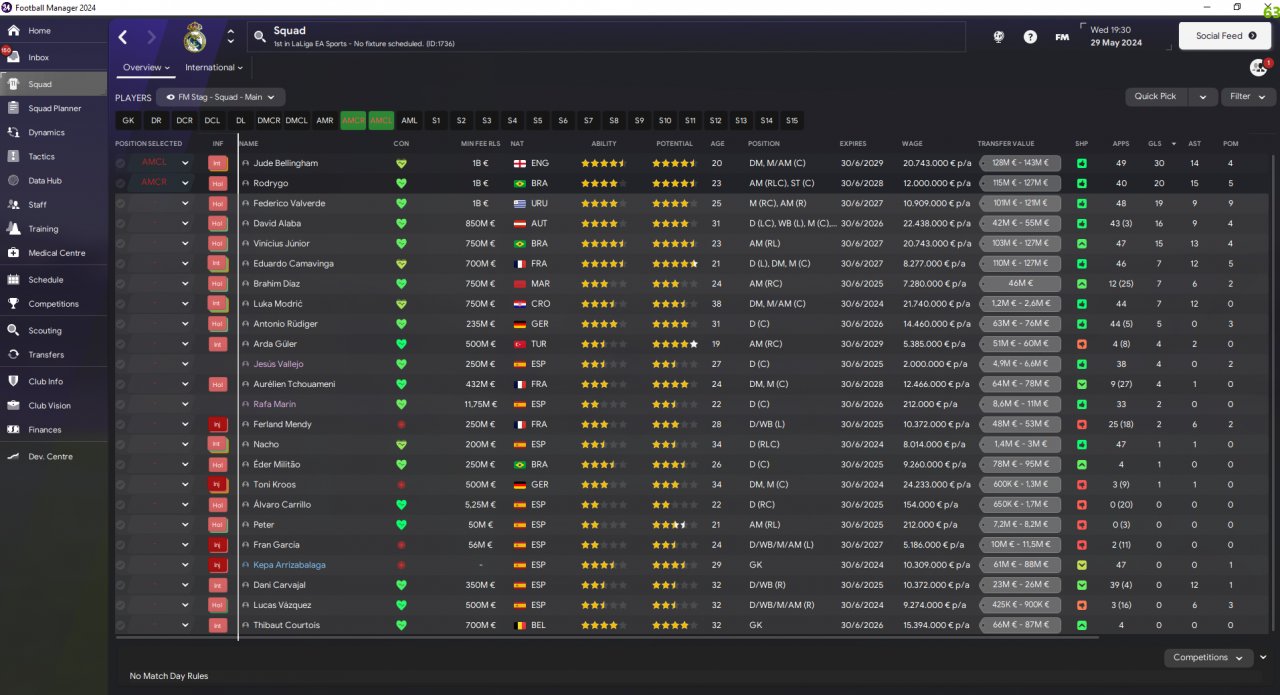Expand the chevron beside Competitions dropdown
This screenshot has width=1280, height=695.
click(x=1263, y=657)
